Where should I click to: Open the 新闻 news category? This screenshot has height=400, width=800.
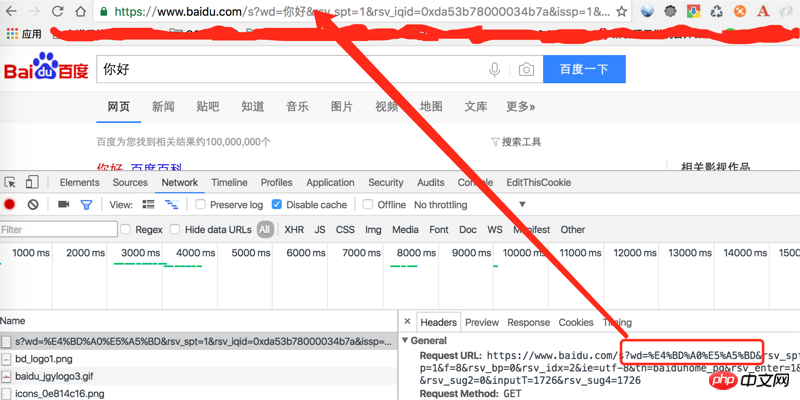(163, 107)
